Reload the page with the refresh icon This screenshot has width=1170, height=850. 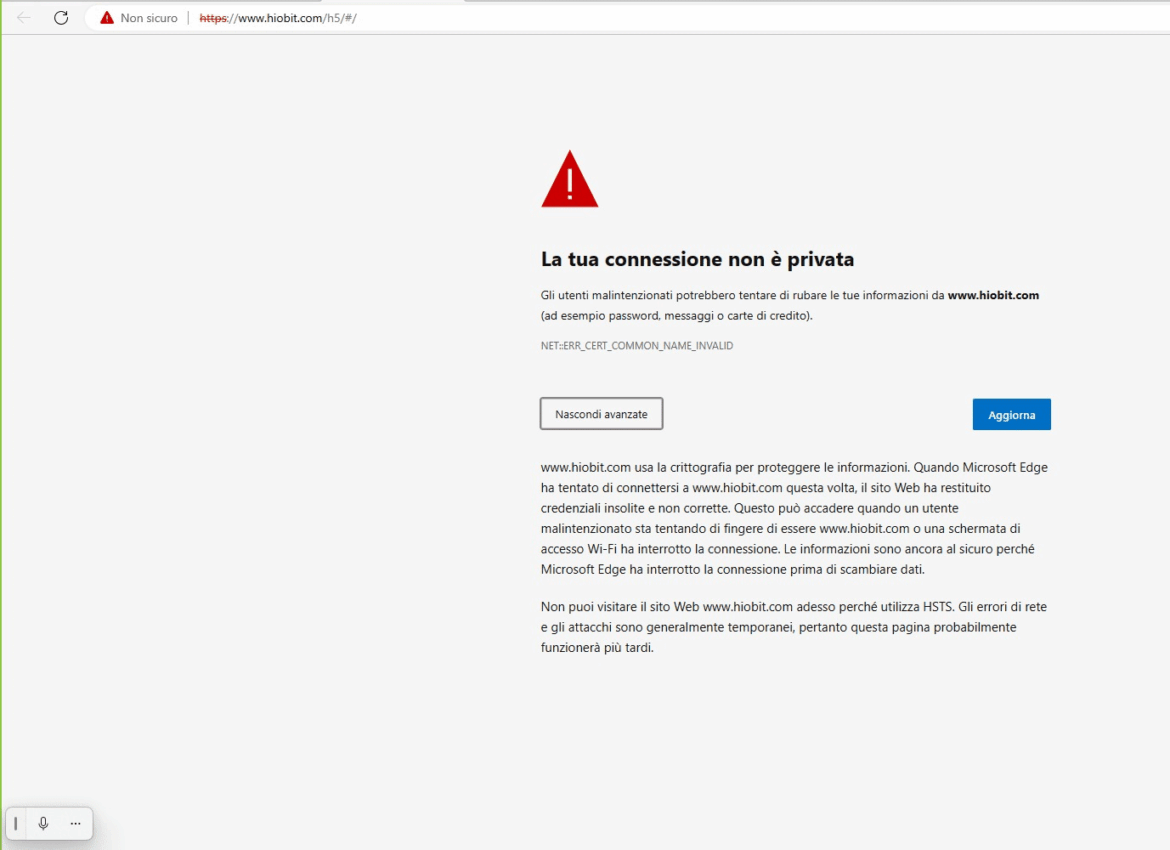pyautogui.click(x=61, y=18)
